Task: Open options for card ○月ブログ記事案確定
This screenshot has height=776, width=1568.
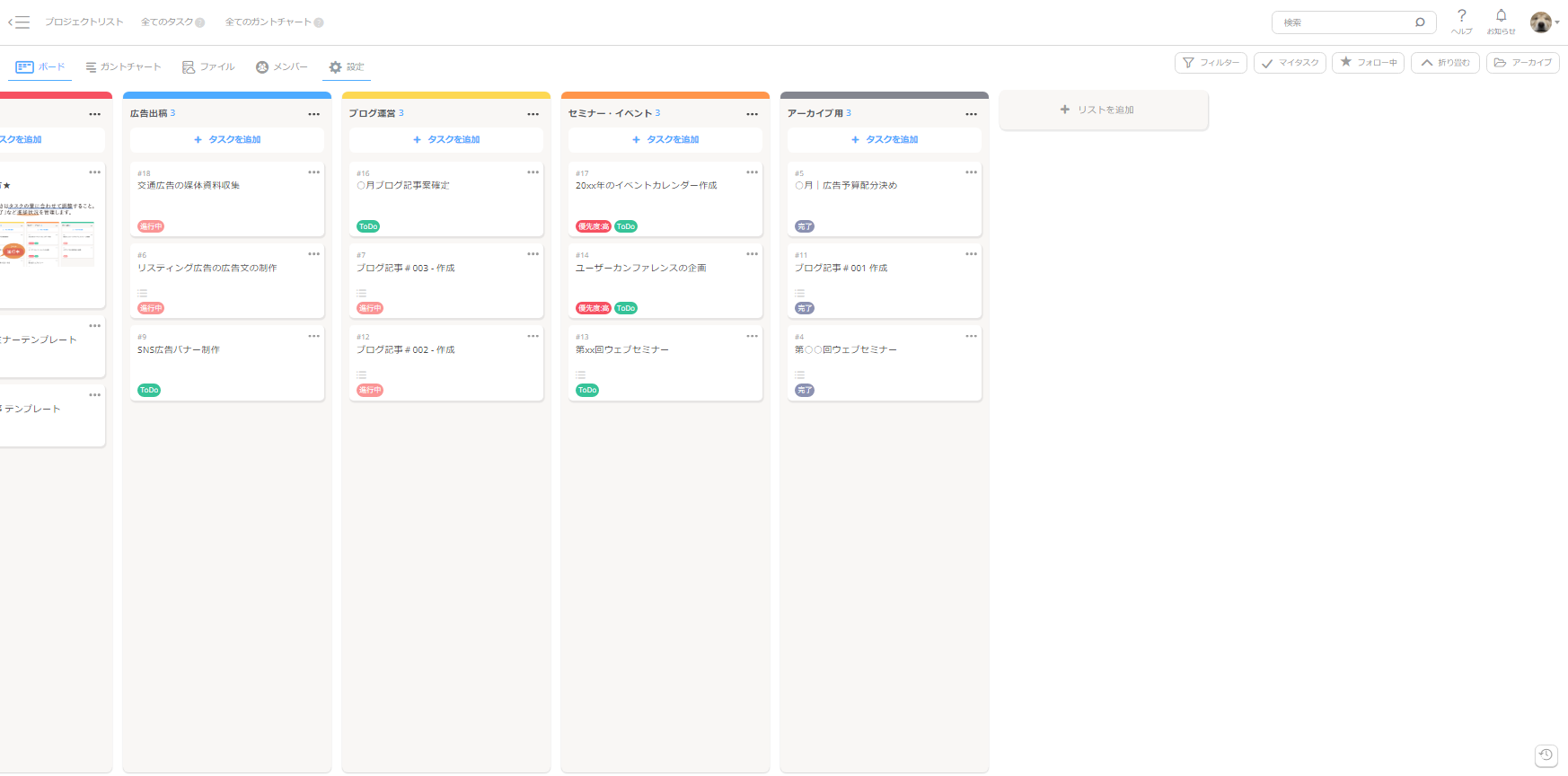Action: (x=533, y=172)
